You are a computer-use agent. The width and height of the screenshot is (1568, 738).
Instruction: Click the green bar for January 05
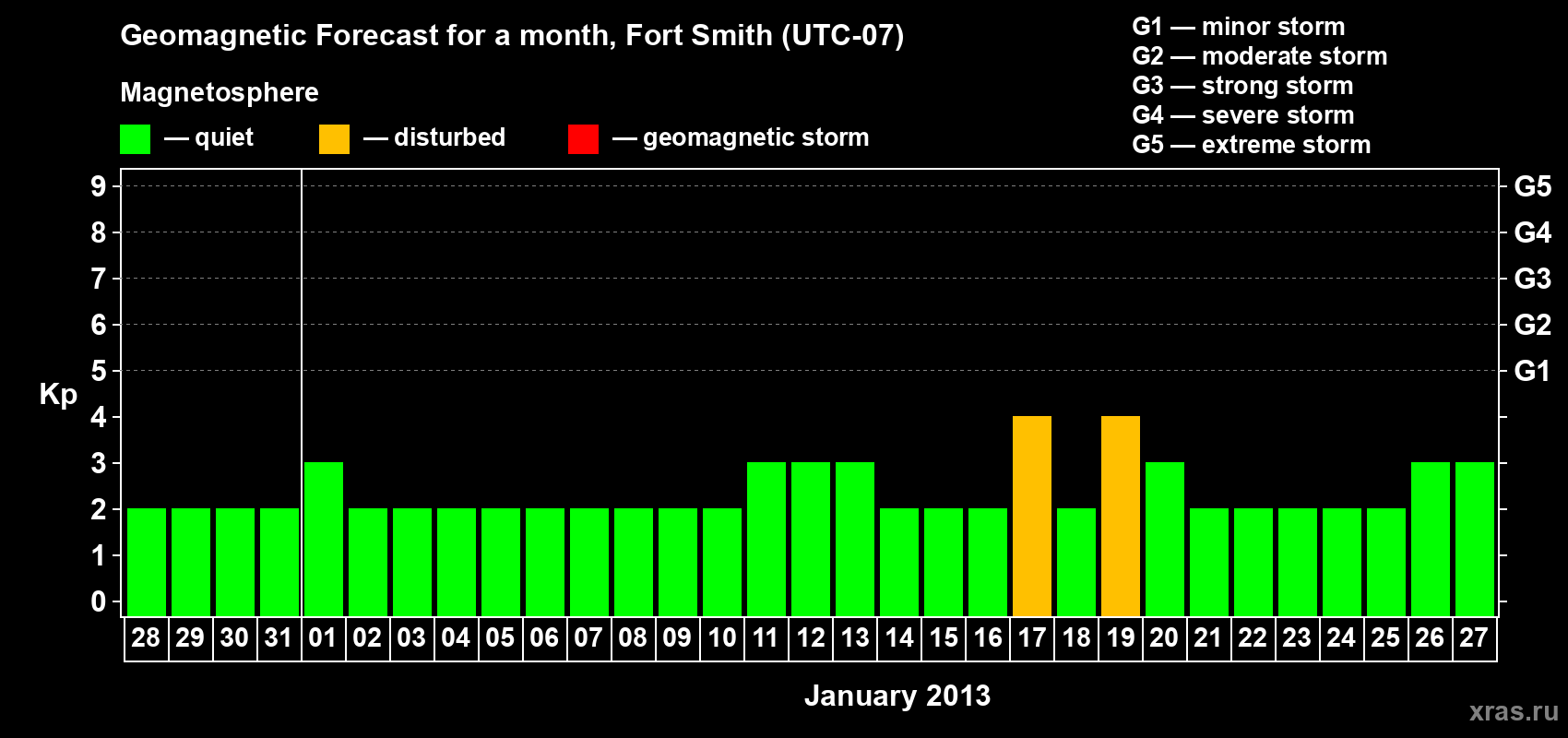[x=501, y=563]
